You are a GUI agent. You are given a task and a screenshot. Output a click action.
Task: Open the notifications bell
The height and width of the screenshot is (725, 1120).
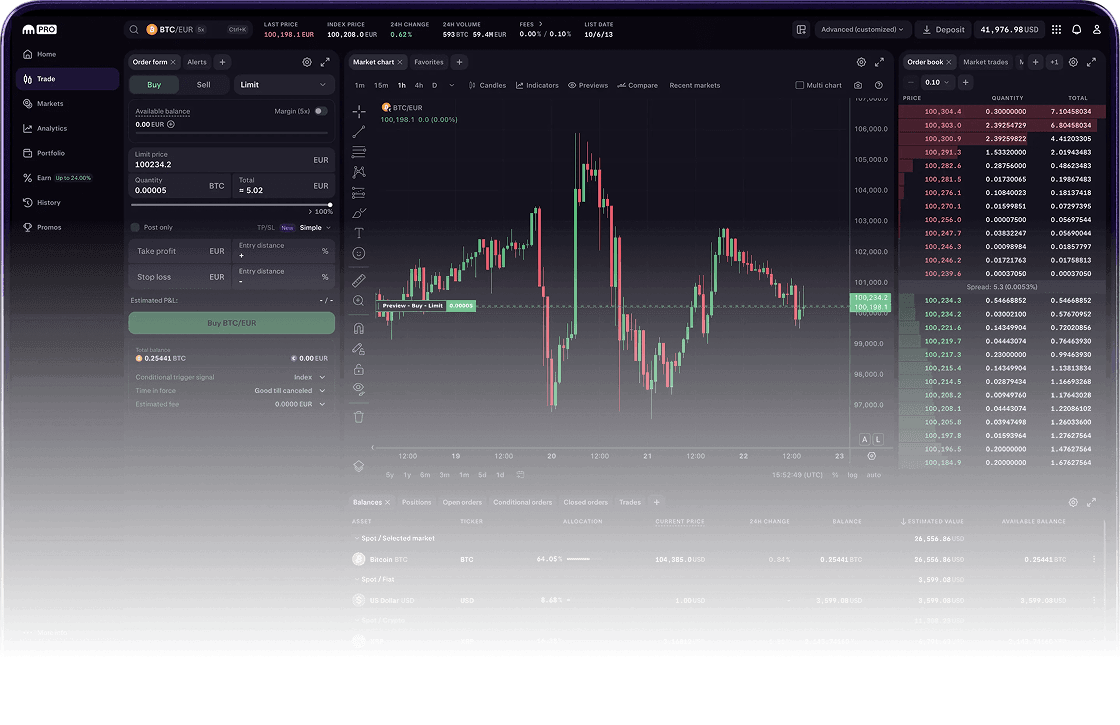1077,30
